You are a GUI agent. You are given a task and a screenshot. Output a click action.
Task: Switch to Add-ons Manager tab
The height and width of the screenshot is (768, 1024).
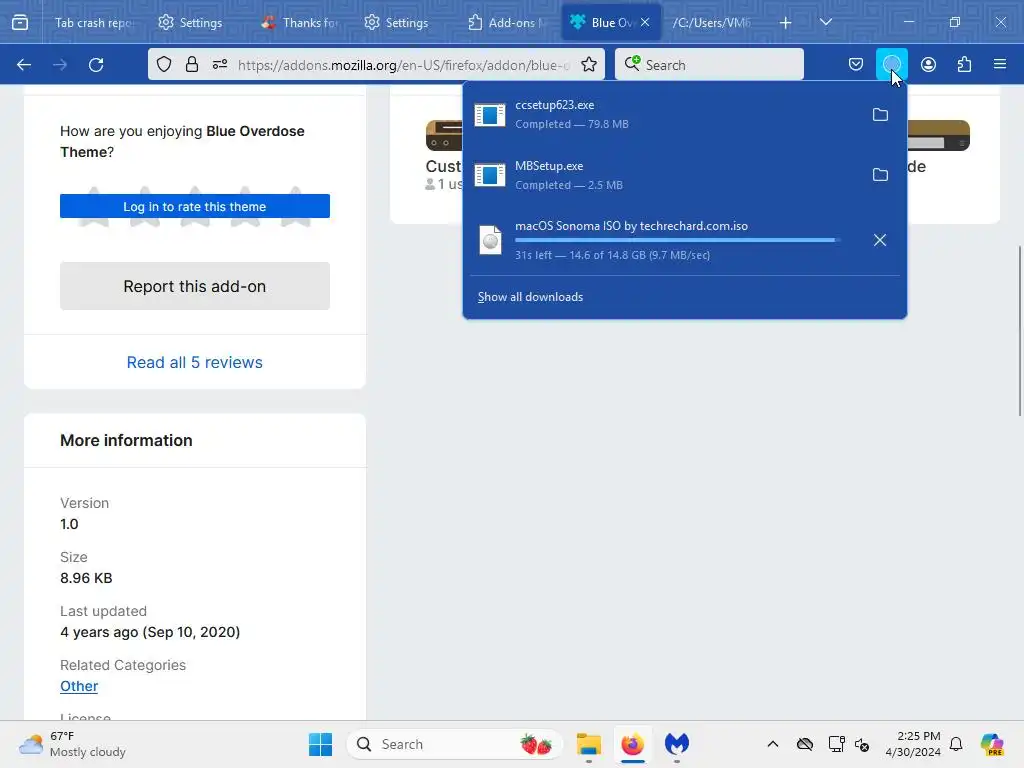(507, 23)
